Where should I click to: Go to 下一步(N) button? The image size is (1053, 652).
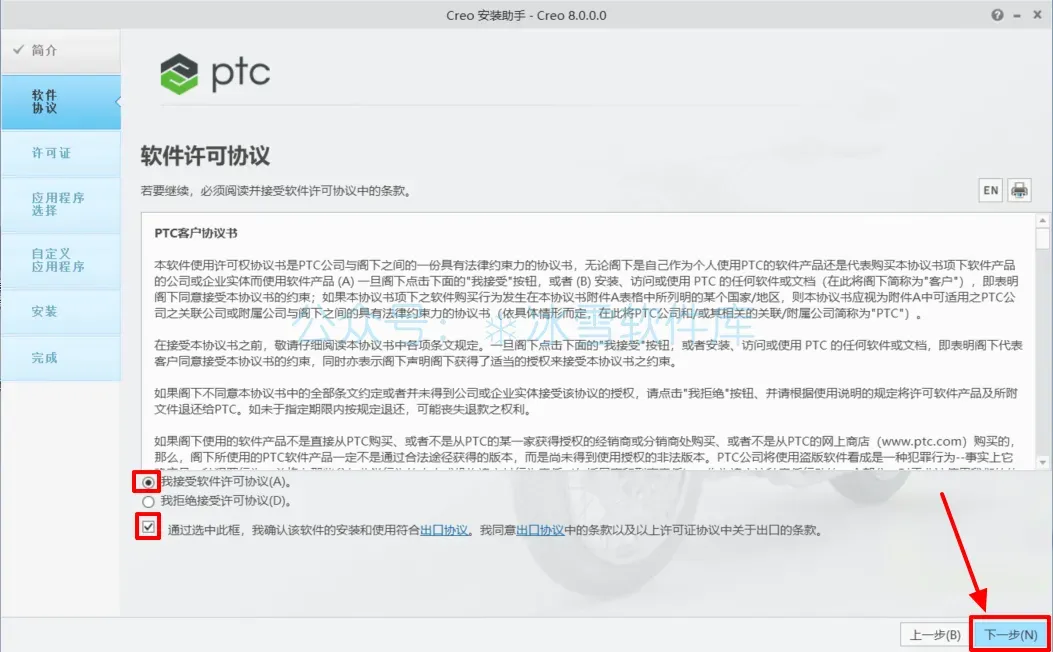click(1010, 635)
